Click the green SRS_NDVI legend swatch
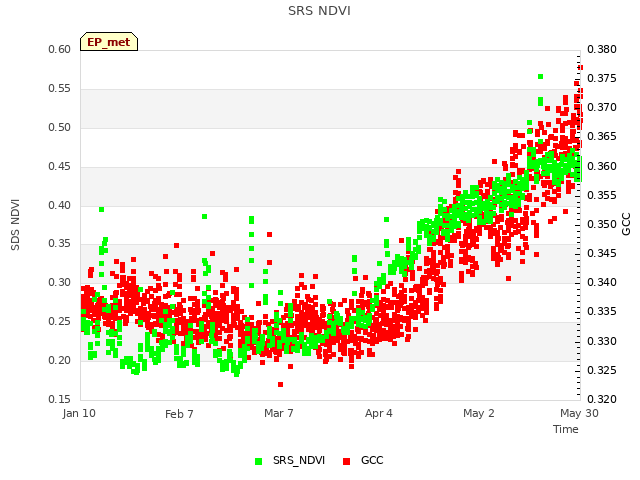This screenshot has height=480, width=640. point(258,461)
